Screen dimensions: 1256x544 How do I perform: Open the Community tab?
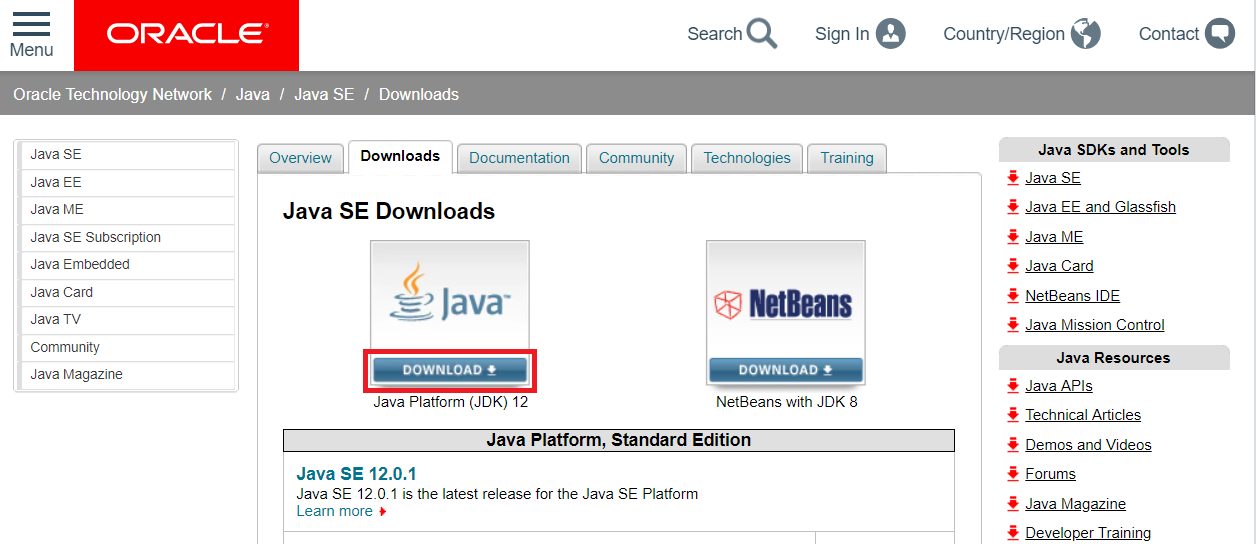(636, 158)
